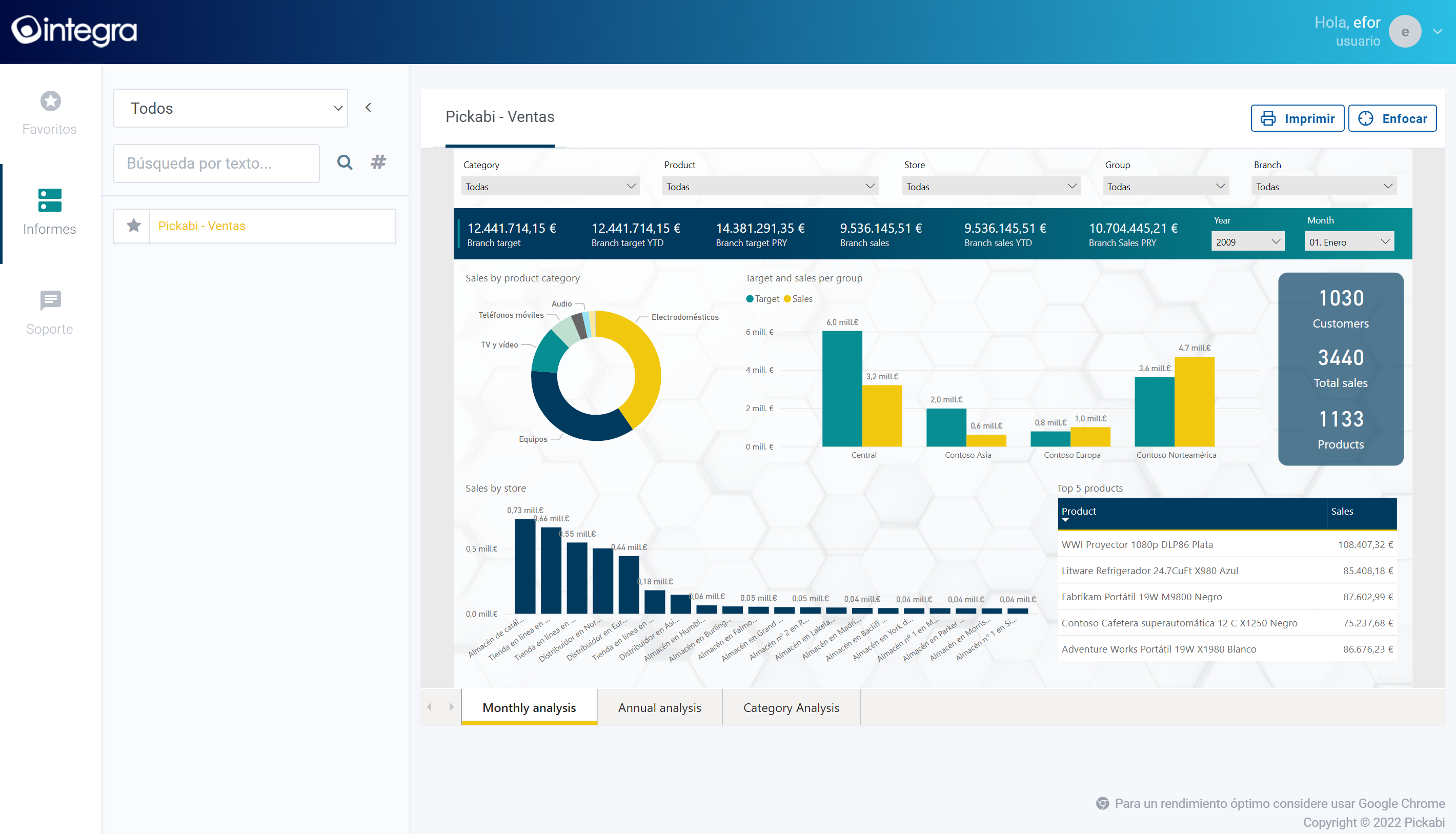The width and height of the screenshot is (1456, 834).
Task: Toggle Sales legend marker in group chart
Action: [787, 298]
